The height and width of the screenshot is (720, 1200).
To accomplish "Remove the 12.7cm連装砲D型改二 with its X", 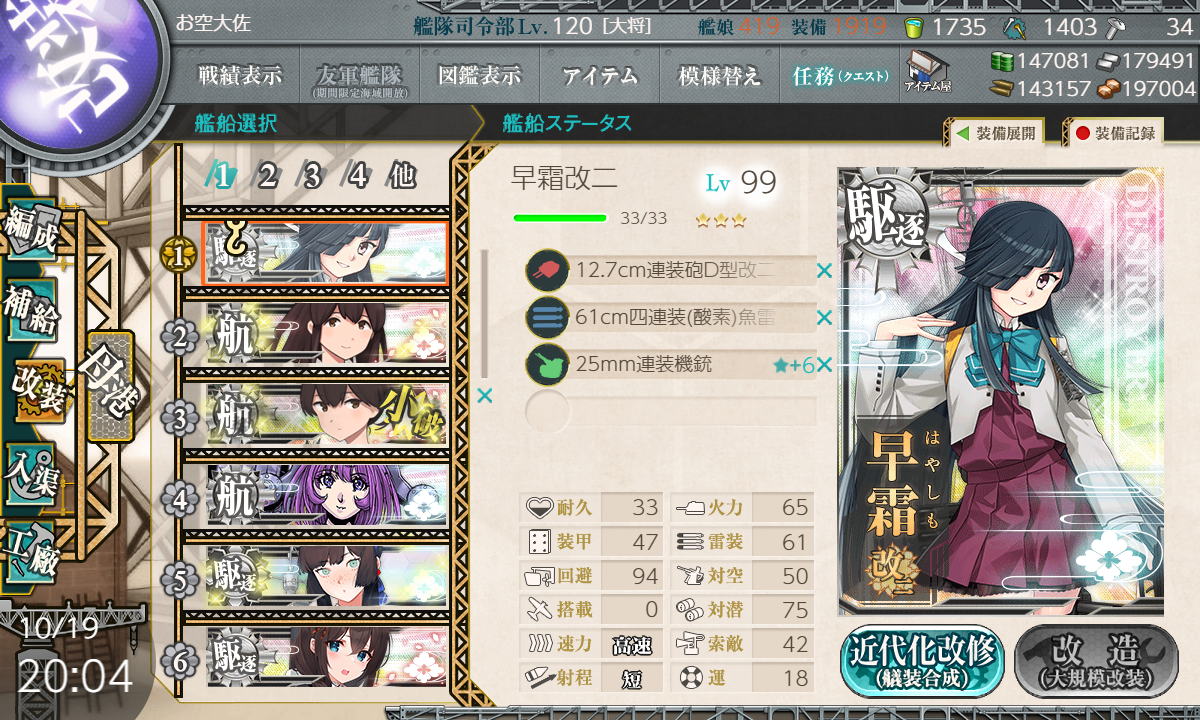I will [824, 270].
